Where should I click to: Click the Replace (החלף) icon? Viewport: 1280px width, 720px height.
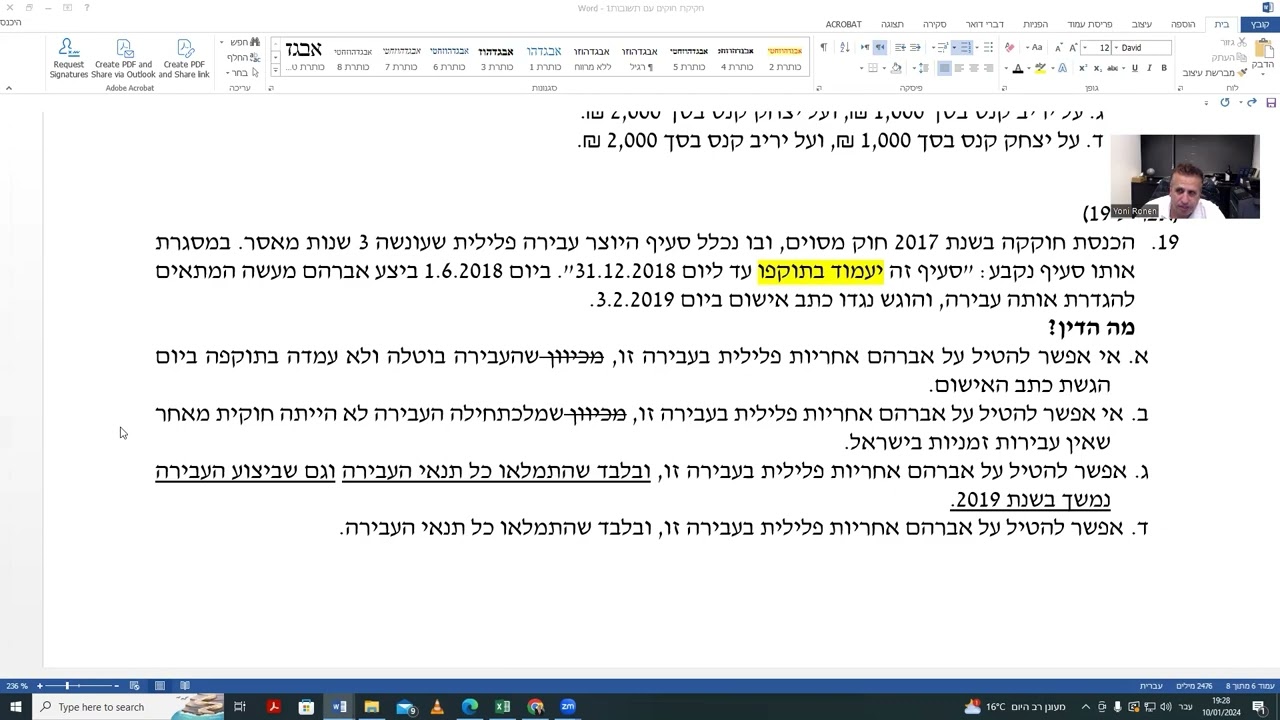pos(254,58)
